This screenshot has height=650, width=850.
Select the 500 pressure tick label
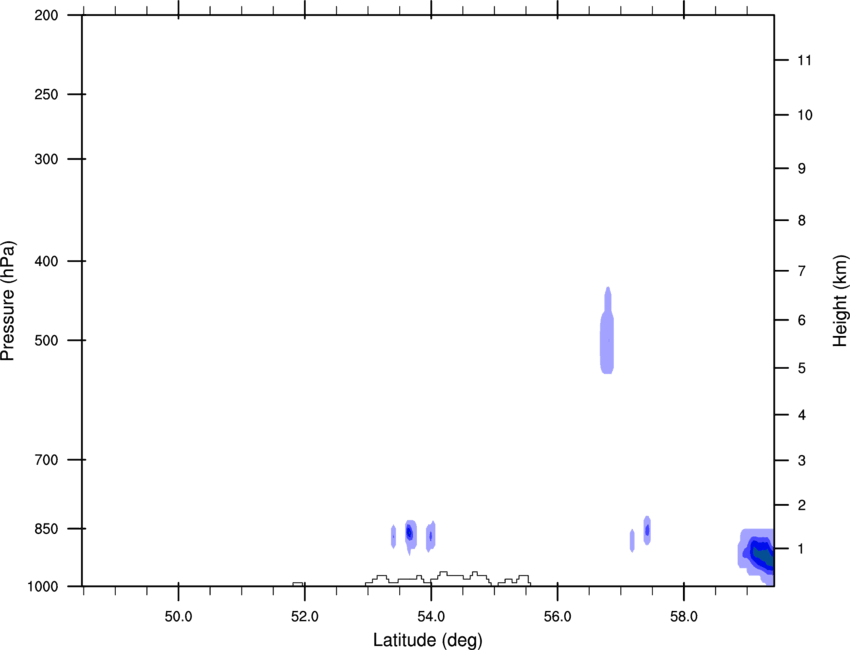pyautogui.click(x=47, y=340)
